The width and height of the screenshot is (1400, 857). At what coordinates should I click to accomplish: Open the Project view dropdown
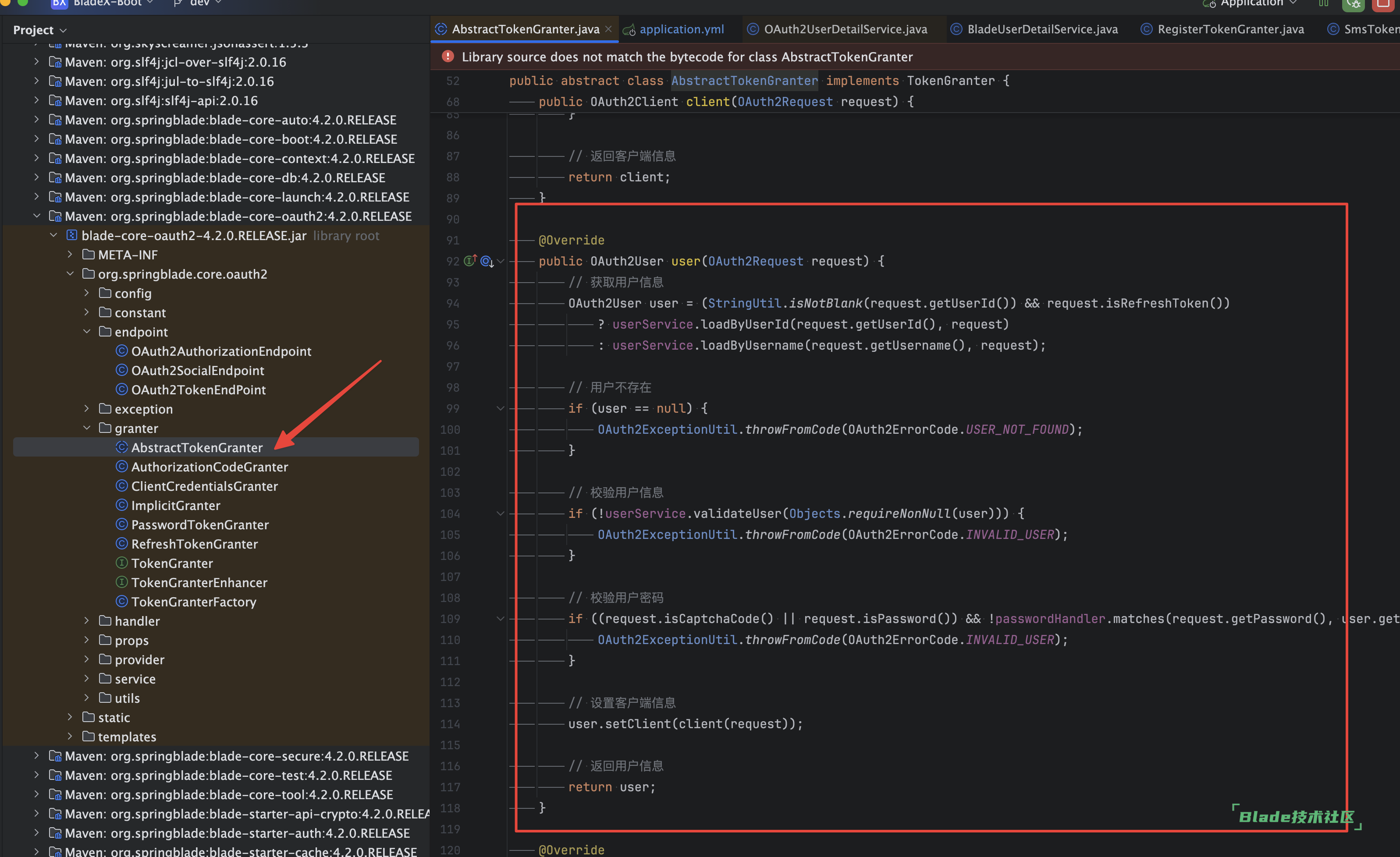(x=40, y=29)
